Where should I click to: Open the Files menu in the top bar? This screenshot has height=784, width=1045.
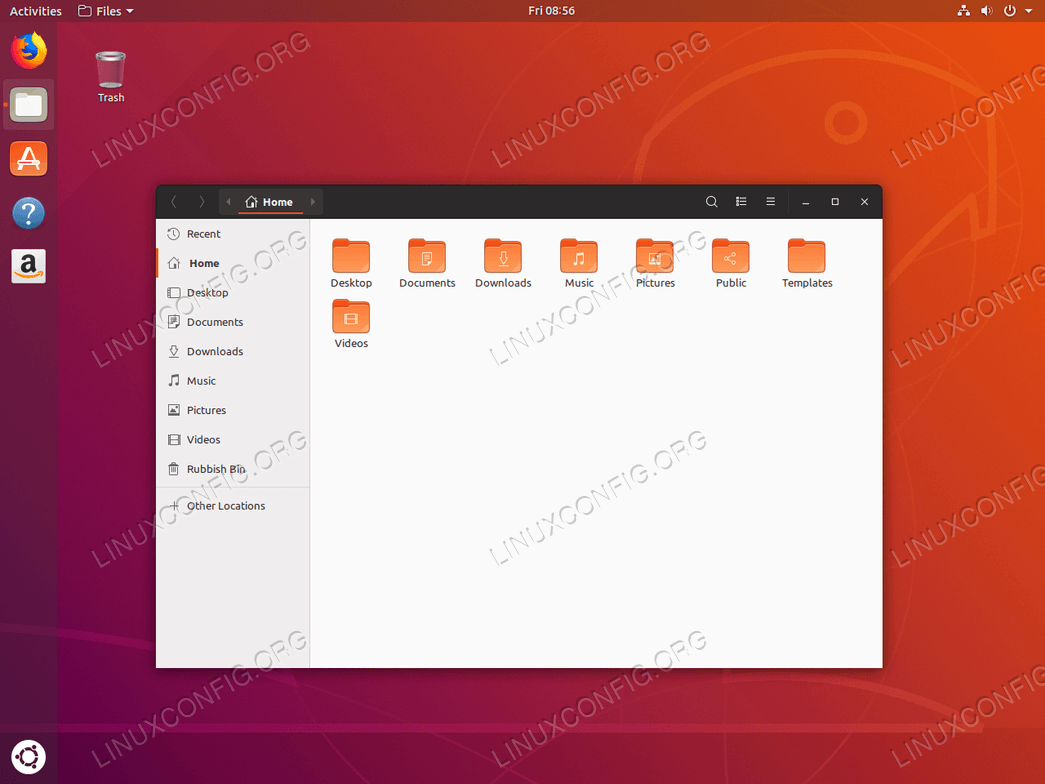click(x=105, y=10)
